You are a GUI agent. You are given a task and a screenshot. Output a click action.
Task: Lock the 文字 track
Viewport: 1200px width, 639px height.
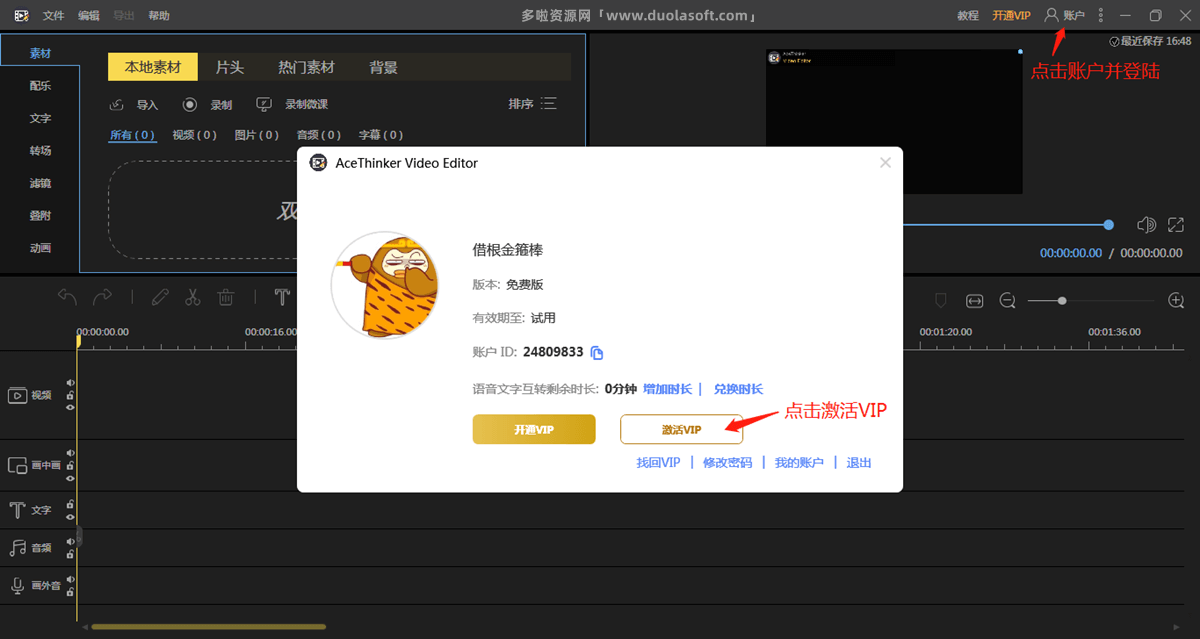[x=70, y=504]
